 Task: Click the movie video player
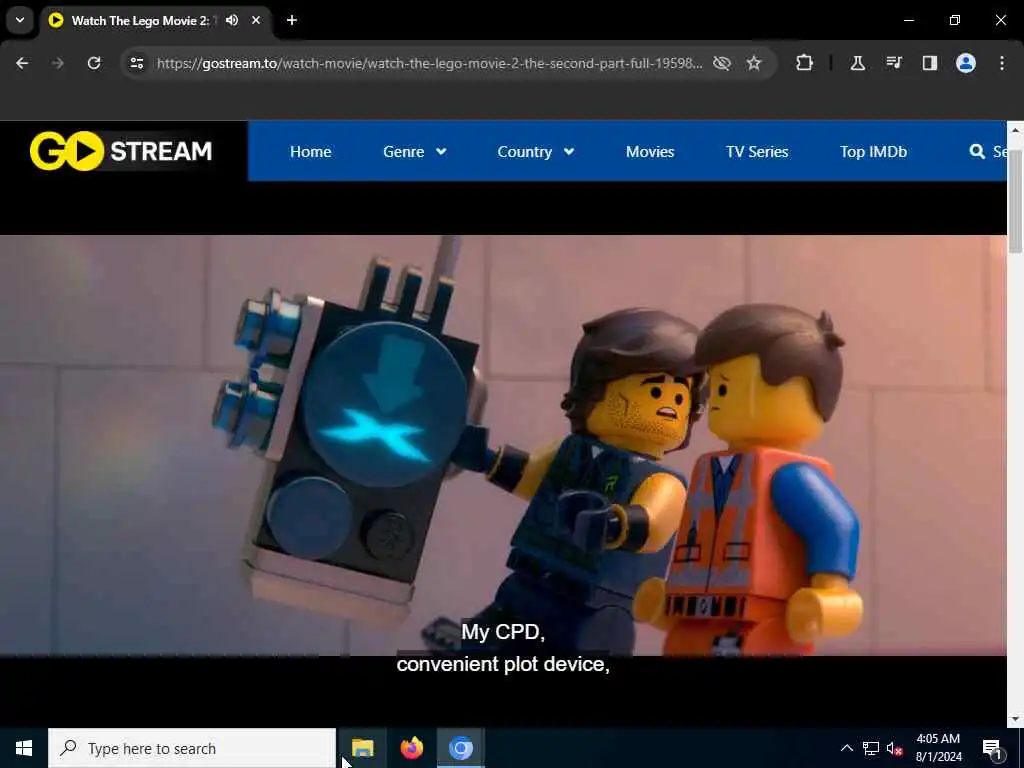pos(503,445)
